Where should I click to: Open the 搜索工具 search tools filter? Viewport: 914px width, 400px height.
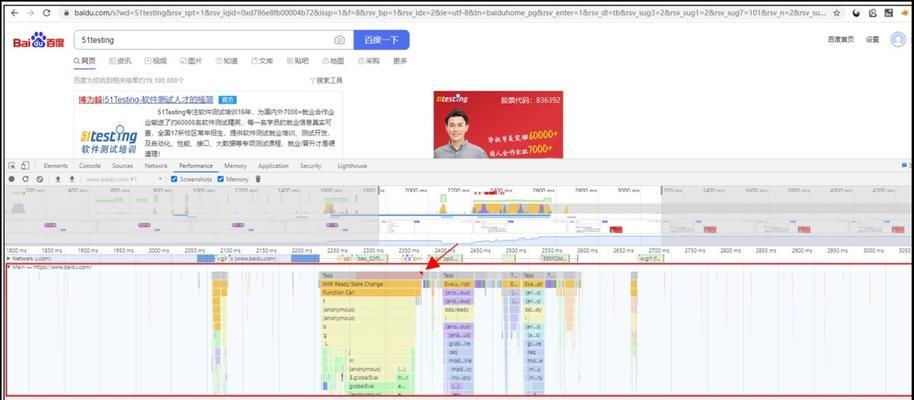point(326,80)
